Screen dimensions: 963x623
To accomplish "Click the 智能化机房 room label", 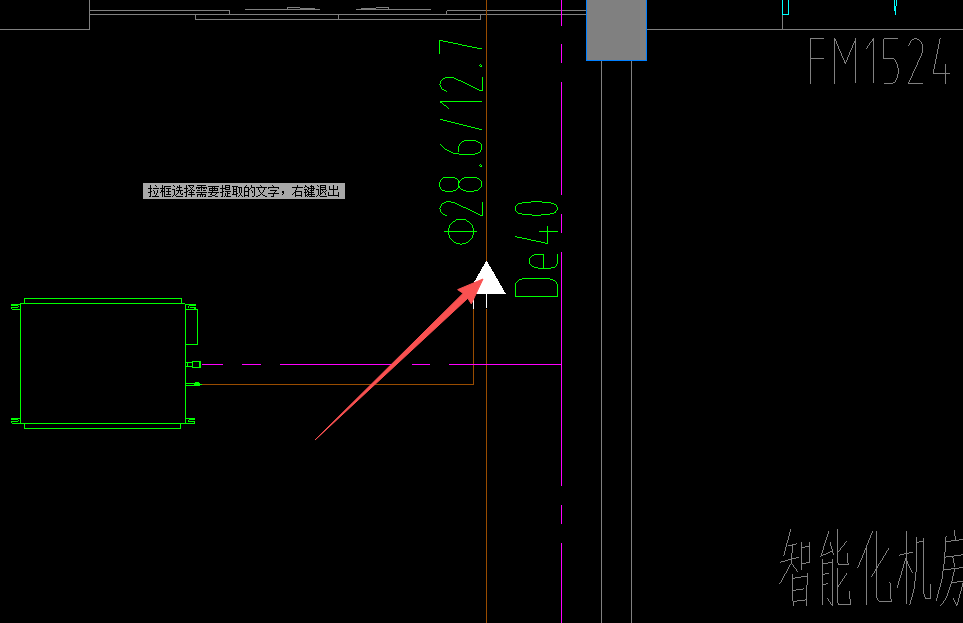I will [871, 567].
